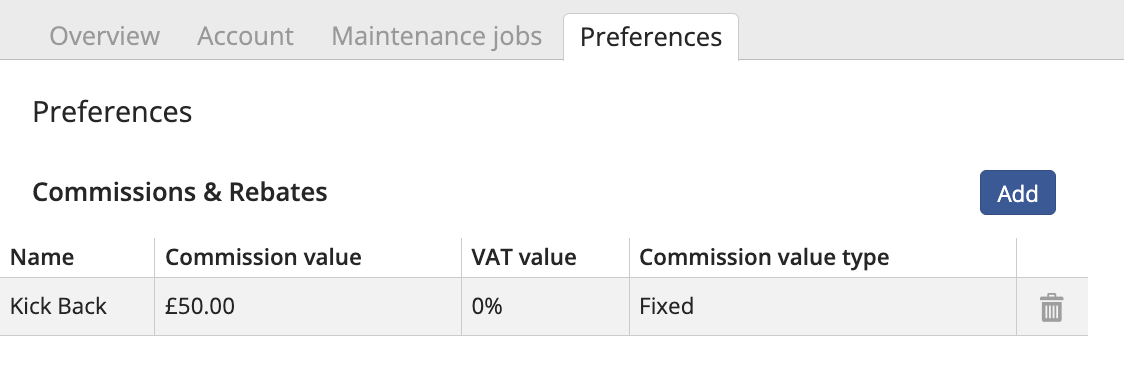Click the Preferences page heading
The image size is (1124, 372).
click(x=113, y=113)
